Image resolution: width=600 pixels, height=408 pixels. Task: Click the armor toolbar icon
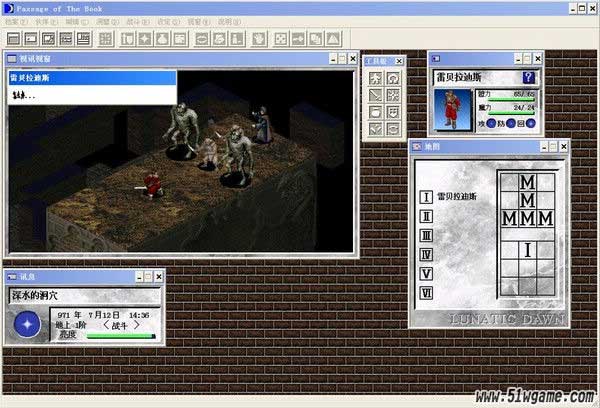pos(127,39)
